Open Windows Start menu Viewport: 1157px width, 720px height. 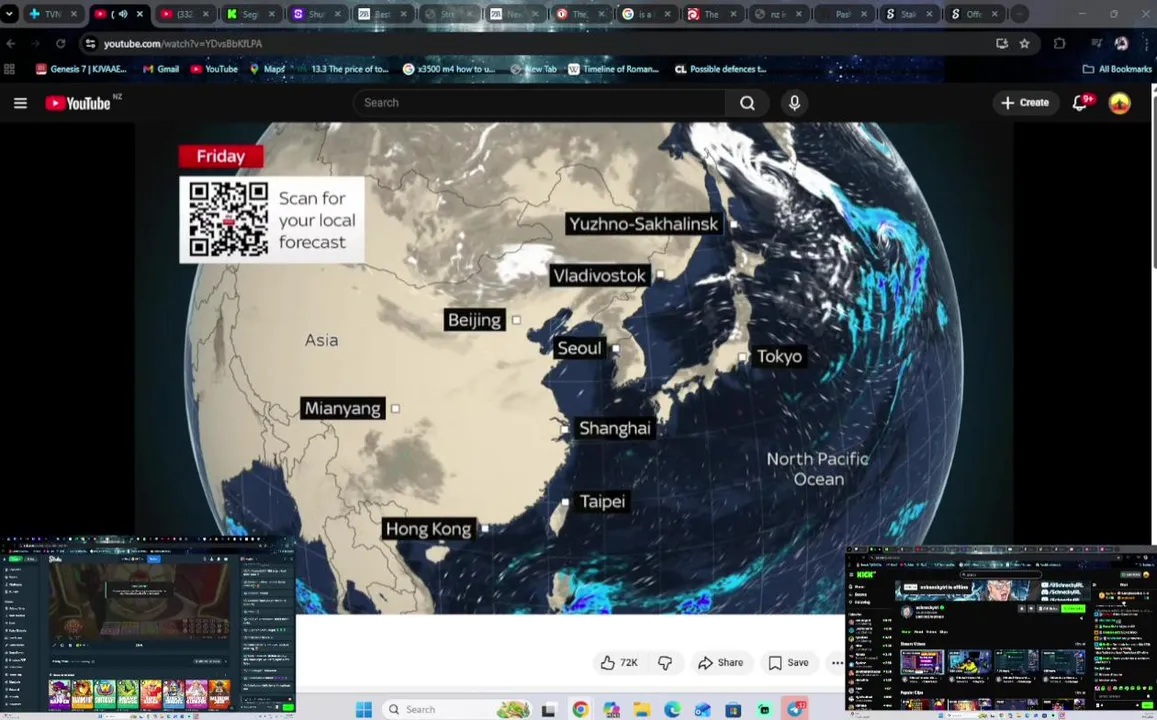point(364,709)
